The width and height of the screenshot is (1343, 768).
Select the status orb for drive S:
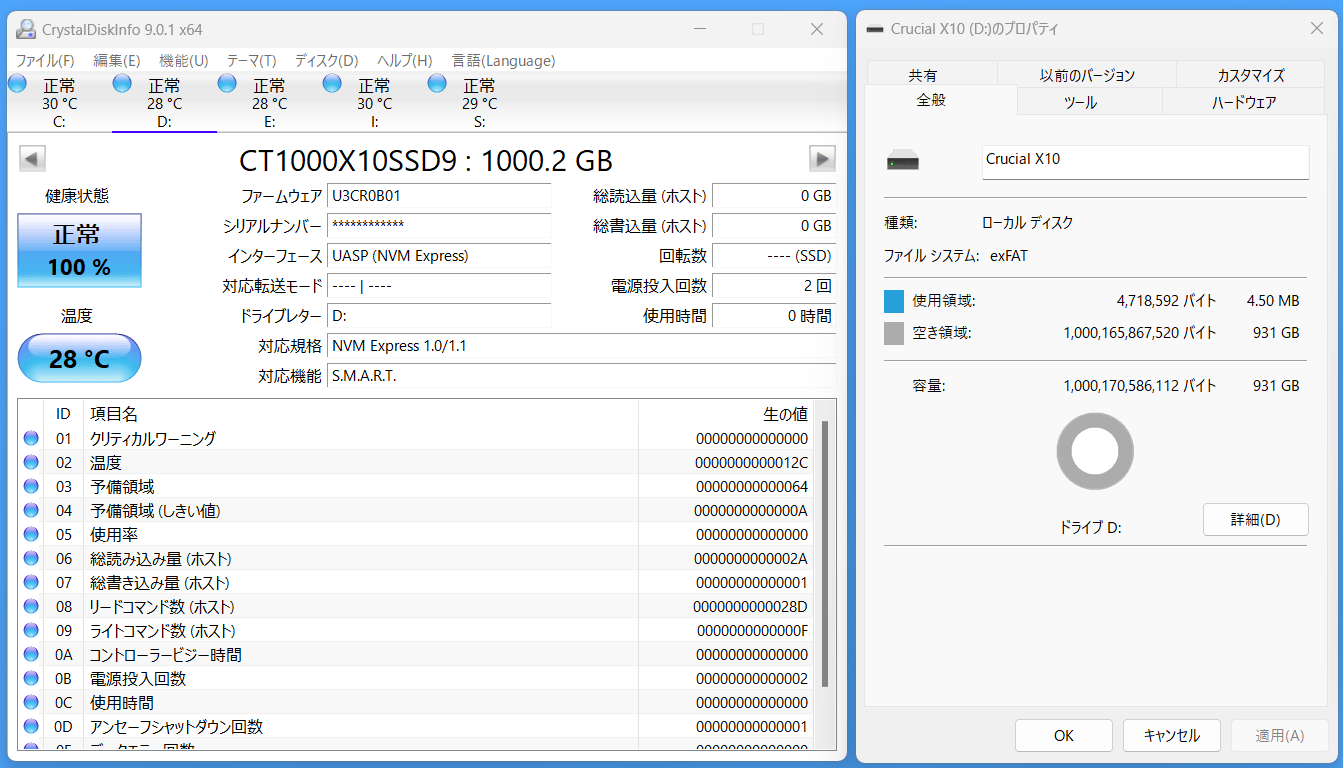[x=437, y=84]
